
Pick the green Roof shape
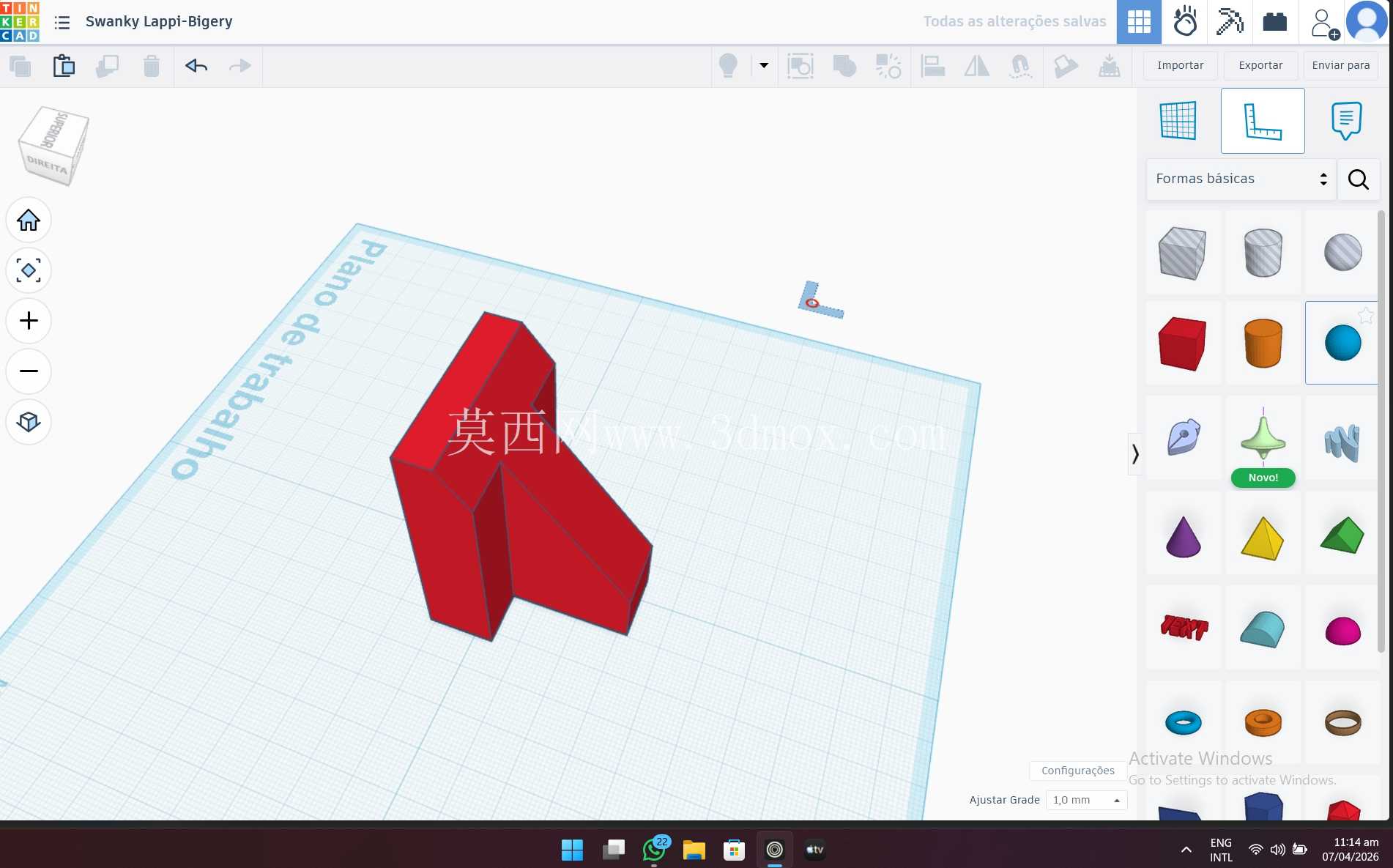[1342, 535]
